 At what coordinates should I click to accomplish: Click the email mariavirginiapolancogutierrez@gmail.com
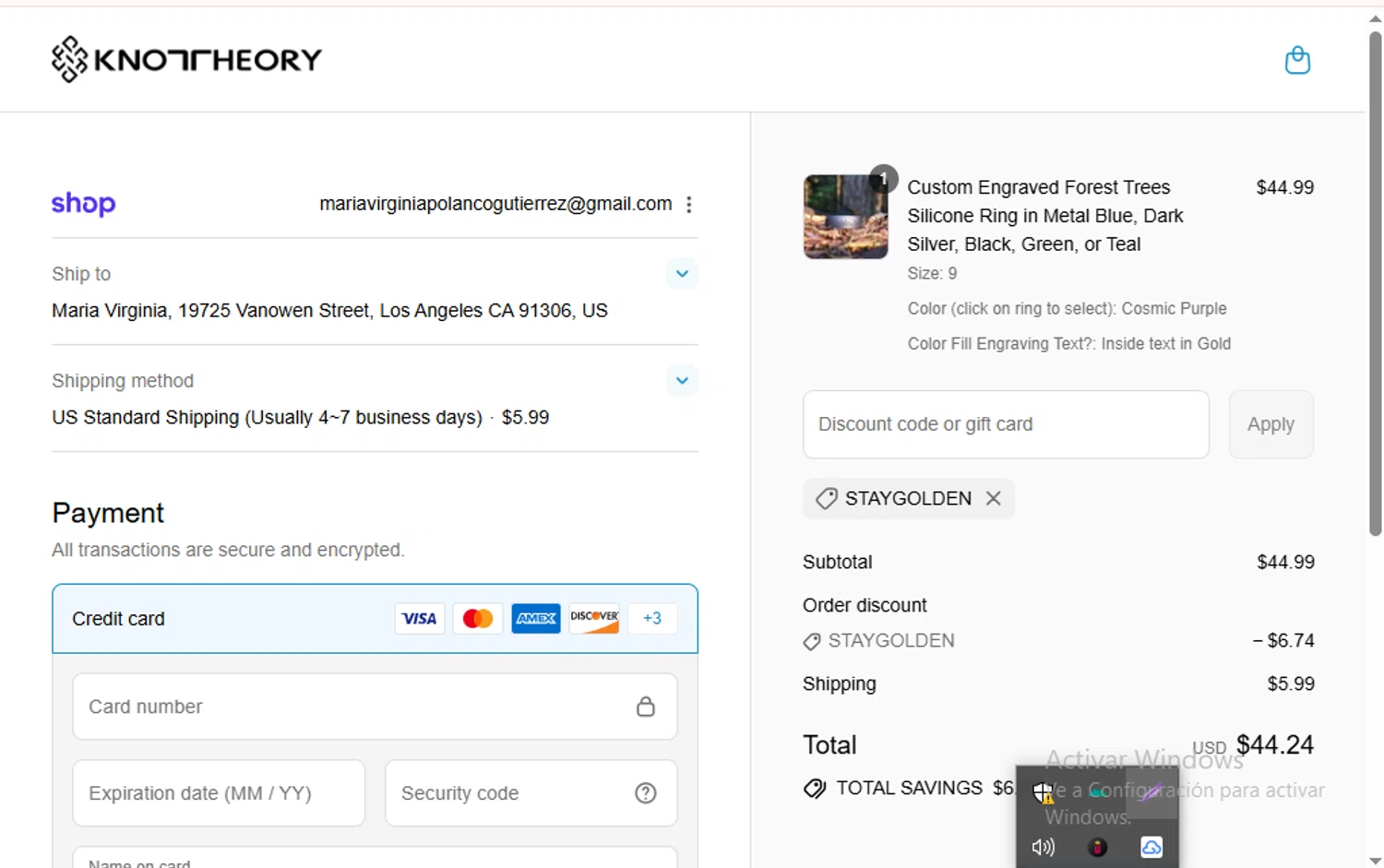click(495, 204)
